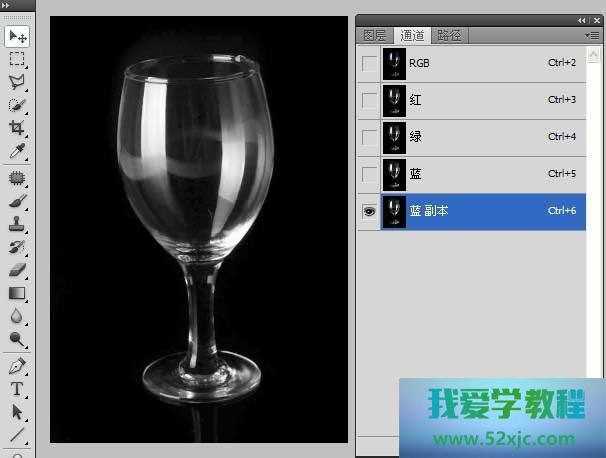Select the Pen tool
Image resolution: width=606 pixels, height=458 pixels.
(17, 366)
